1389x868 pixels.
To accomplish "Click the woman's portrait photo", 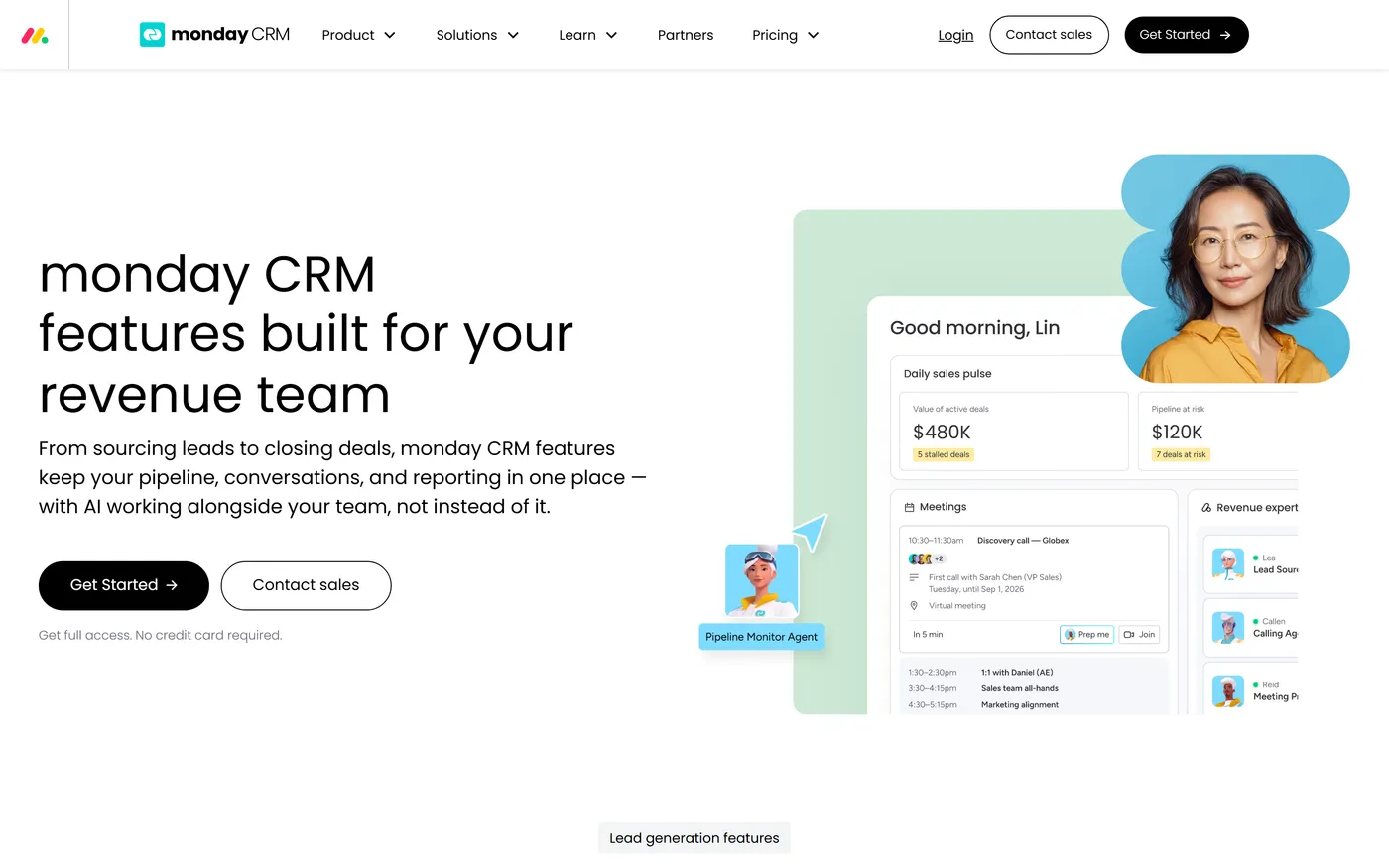I will click(x=1235, y=269).
